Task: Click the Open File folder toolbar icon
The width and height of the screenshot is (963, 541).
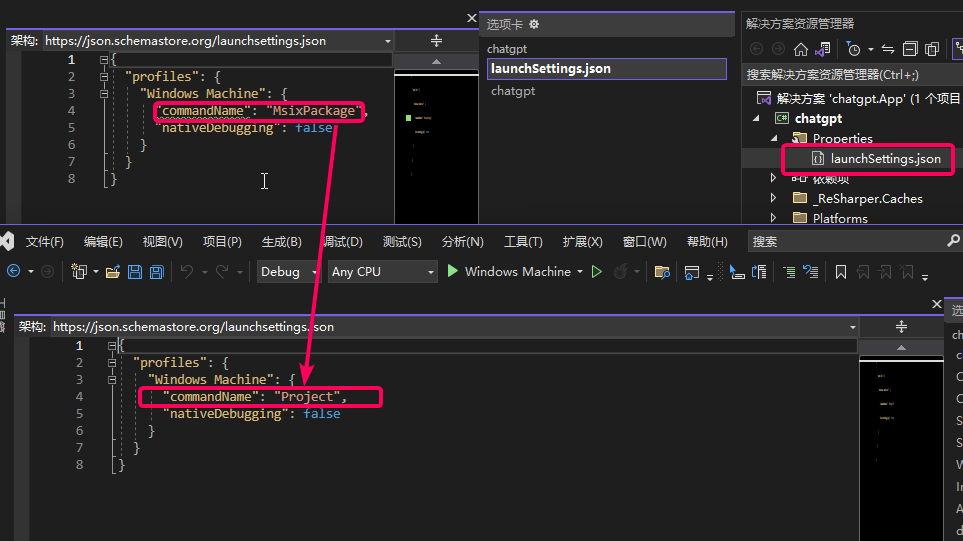Action: (x=112, y=272)
